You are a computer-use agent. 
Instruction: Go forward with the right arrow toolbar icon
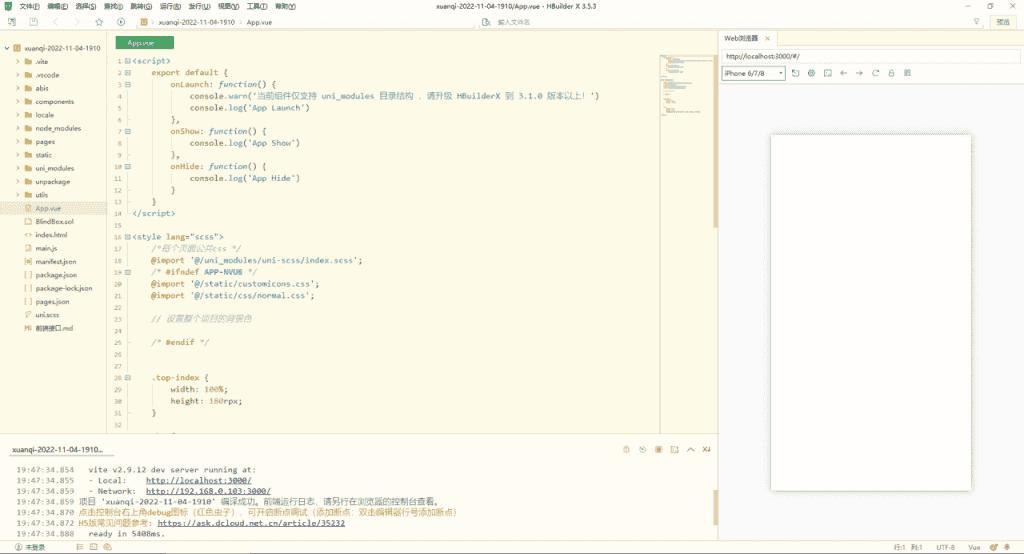(x=77, y=22)
